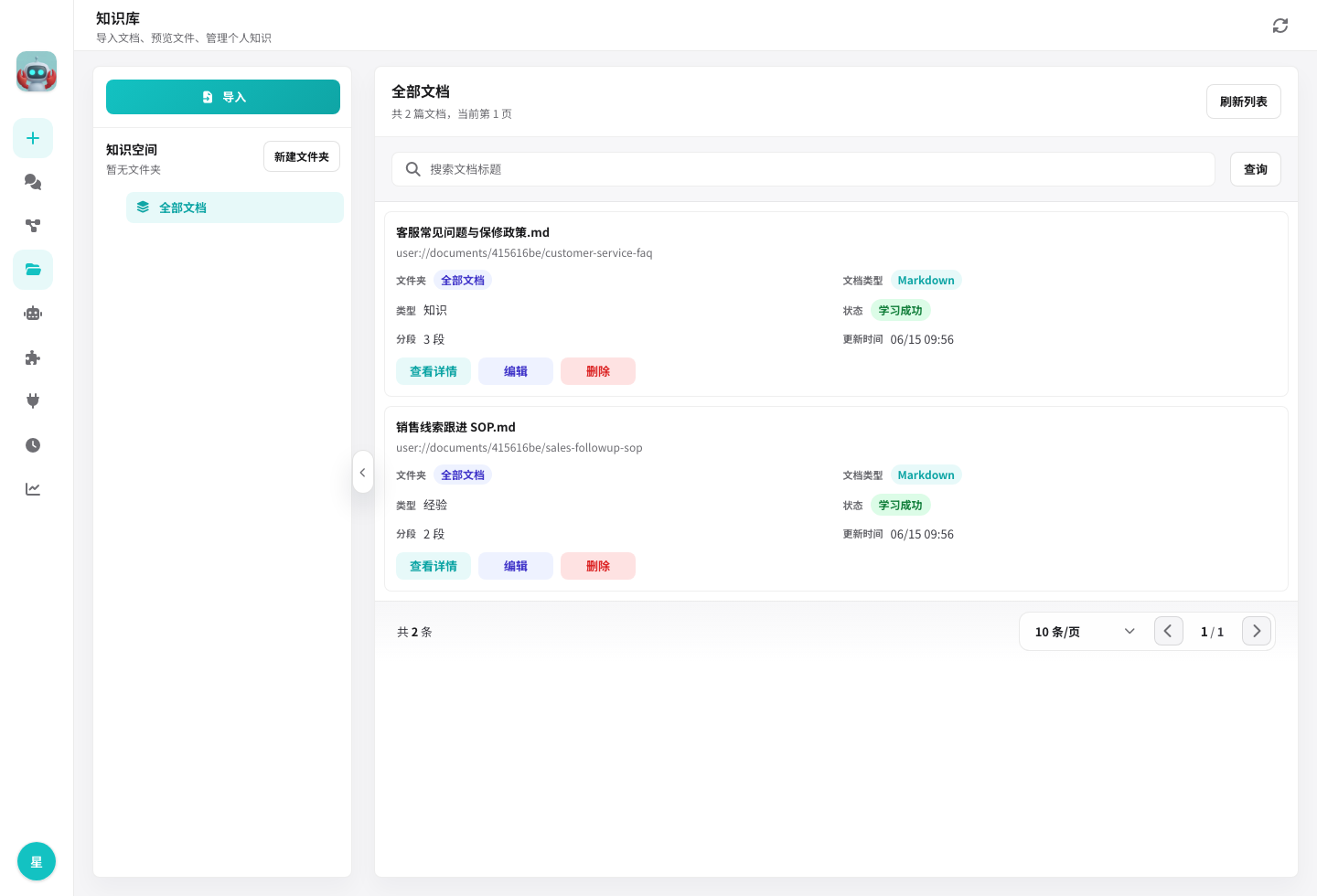Click the Markdown tag on customer-service-faq card
1317x896 pixels.
[x=926, y=281]
